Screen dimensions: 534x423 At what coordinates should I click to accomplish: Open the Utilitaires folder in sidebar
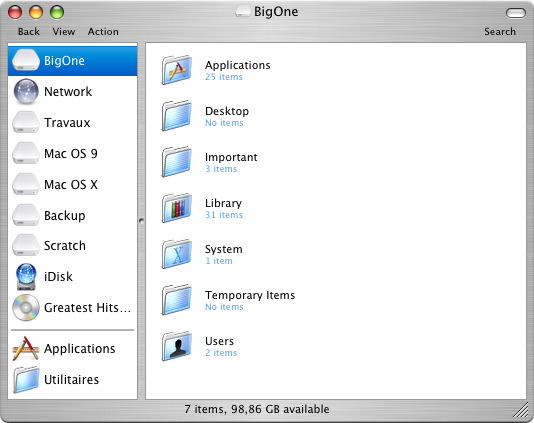click(x=56, y=379)
